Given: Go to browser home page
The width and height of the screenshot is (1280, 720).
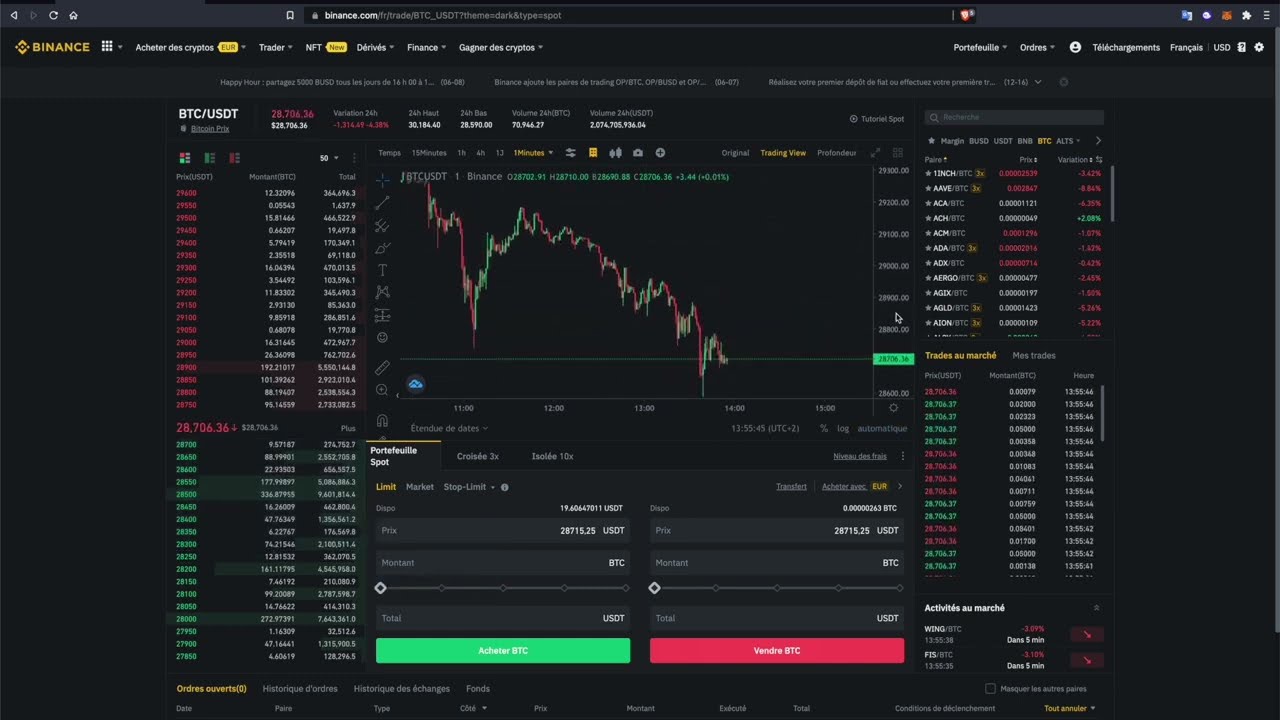Looking at the screenshot, I should 73,15.
